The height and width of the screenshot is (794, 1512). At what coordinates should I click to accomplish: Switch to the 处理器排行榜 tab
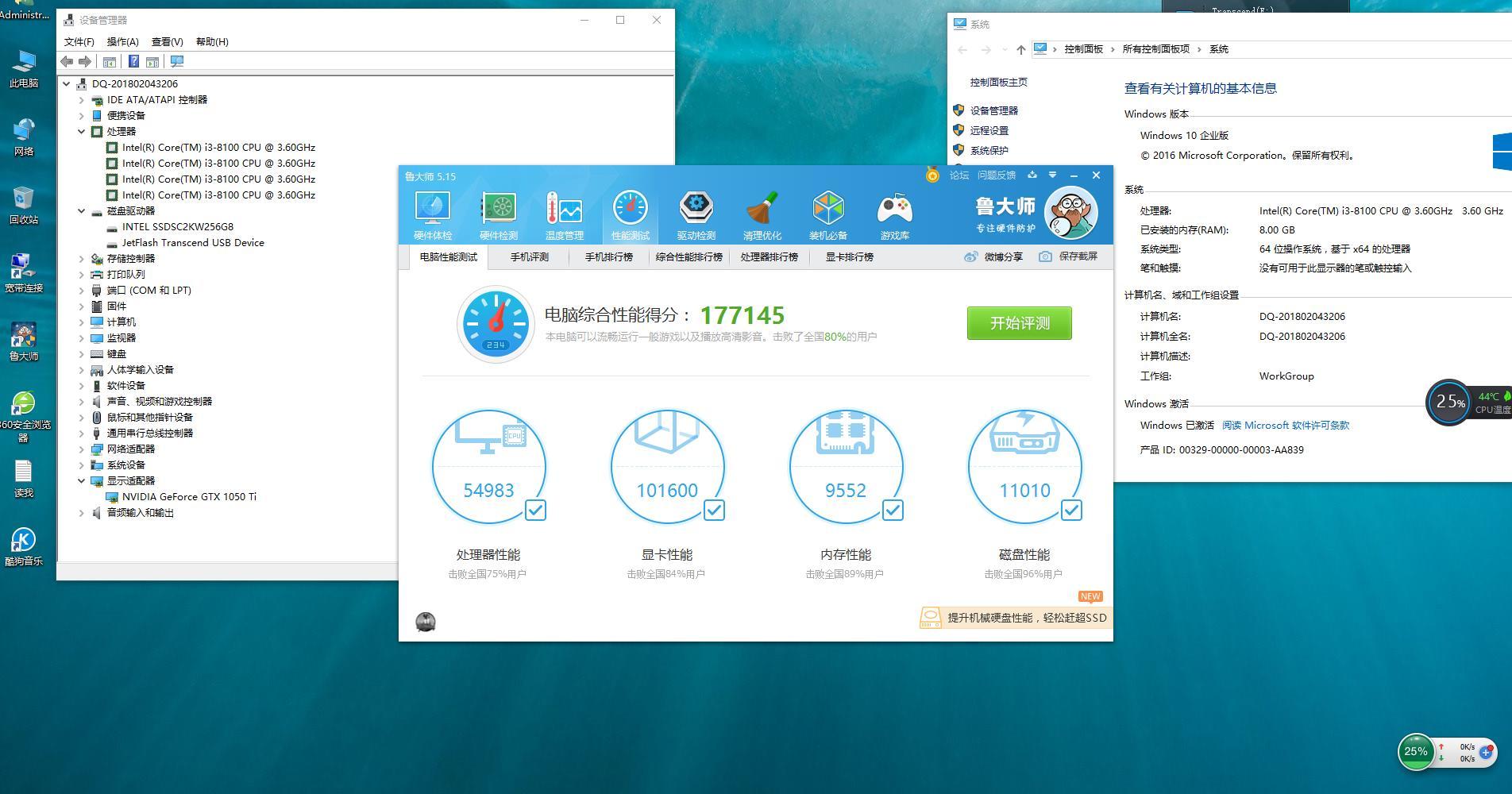769,256
